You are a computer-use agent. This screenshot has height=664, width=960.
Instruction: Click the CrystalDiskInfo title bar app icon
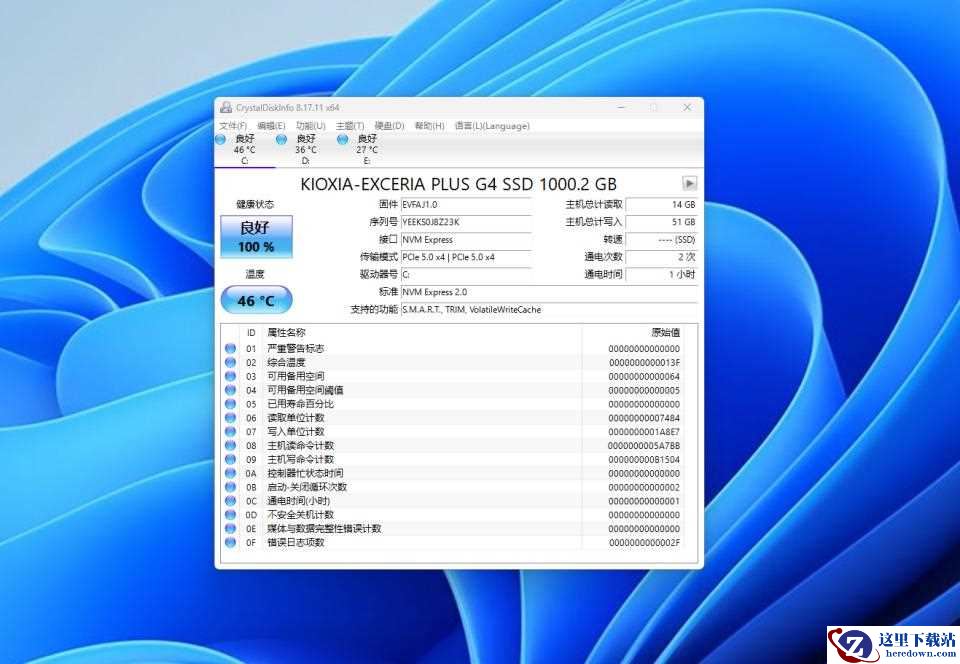point(226,107)
